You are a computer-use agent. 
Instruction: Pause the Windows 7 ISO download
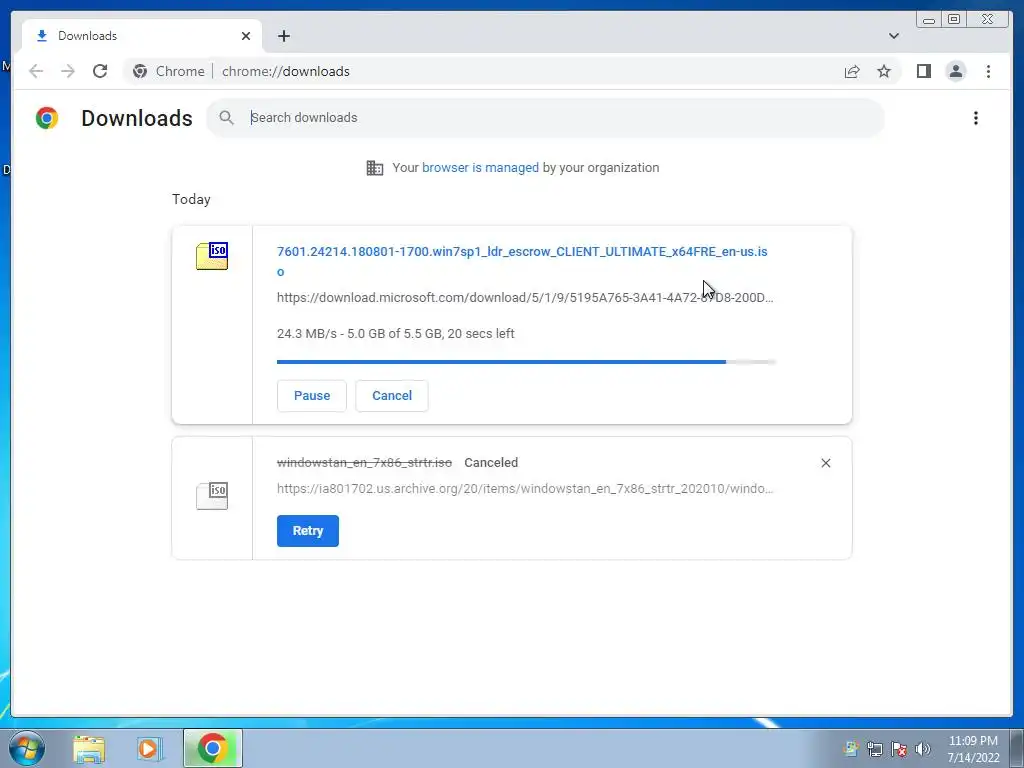coord(312,396)
